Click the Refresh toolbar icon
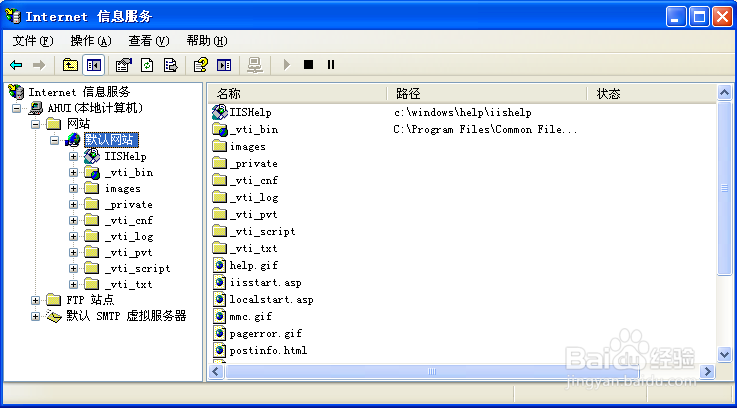The height and width of the screenshot is (408, 737). tap(147, 65)
